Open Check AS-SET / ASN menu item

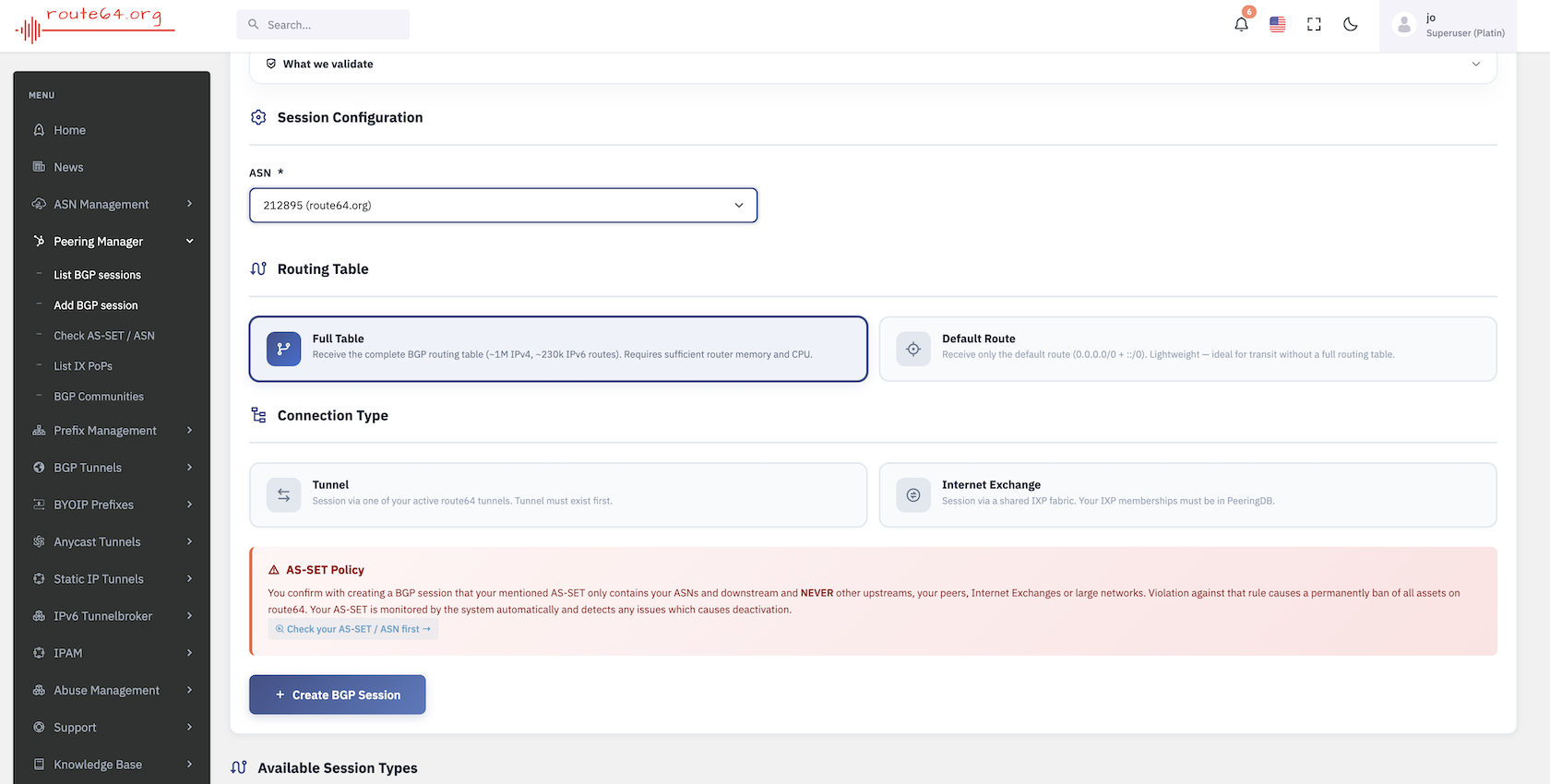tap(104, 336)
